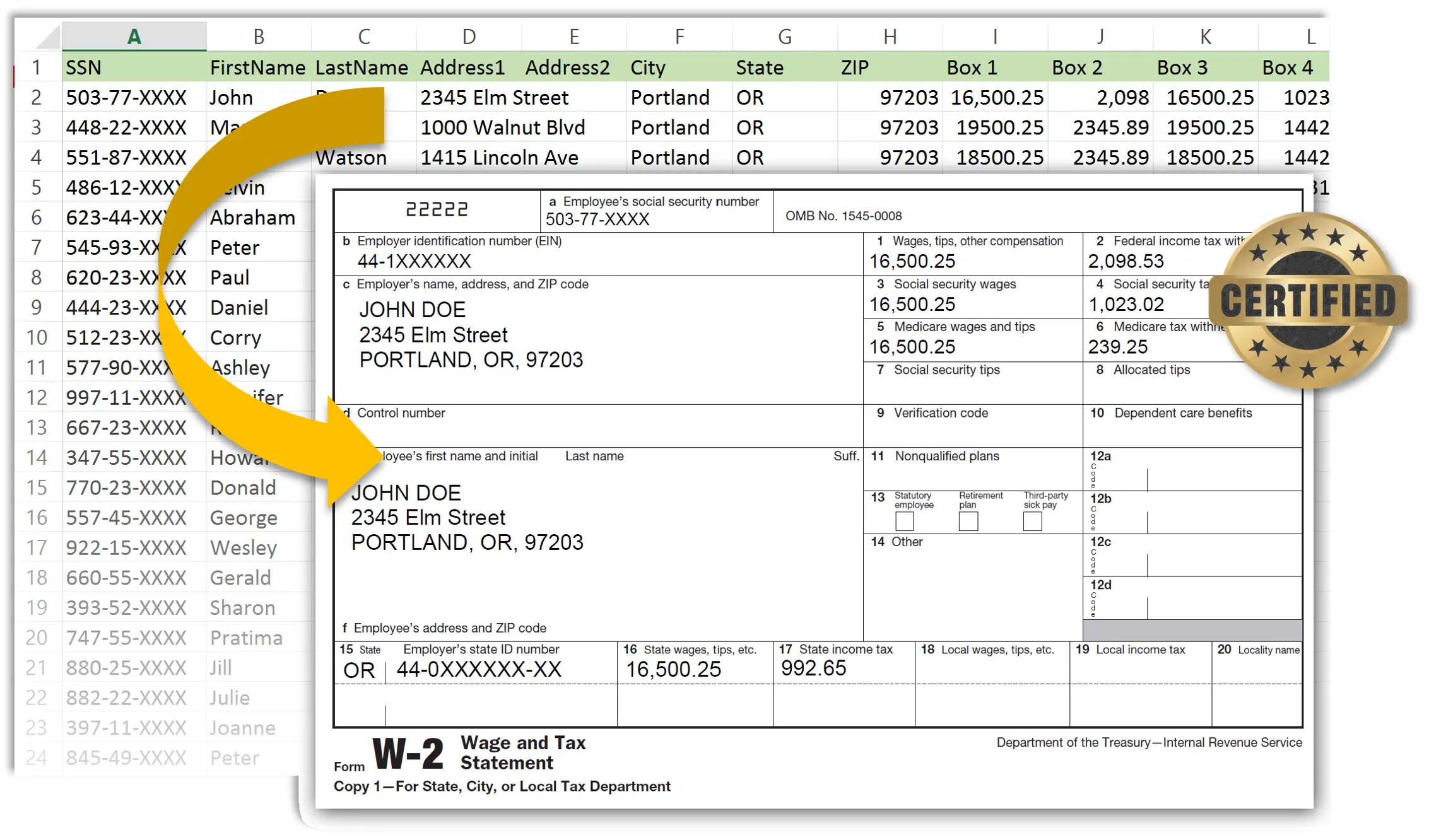Screen dimensions: 1429x840
Task: Click the empty Control number field
Action: pos(598,427)
